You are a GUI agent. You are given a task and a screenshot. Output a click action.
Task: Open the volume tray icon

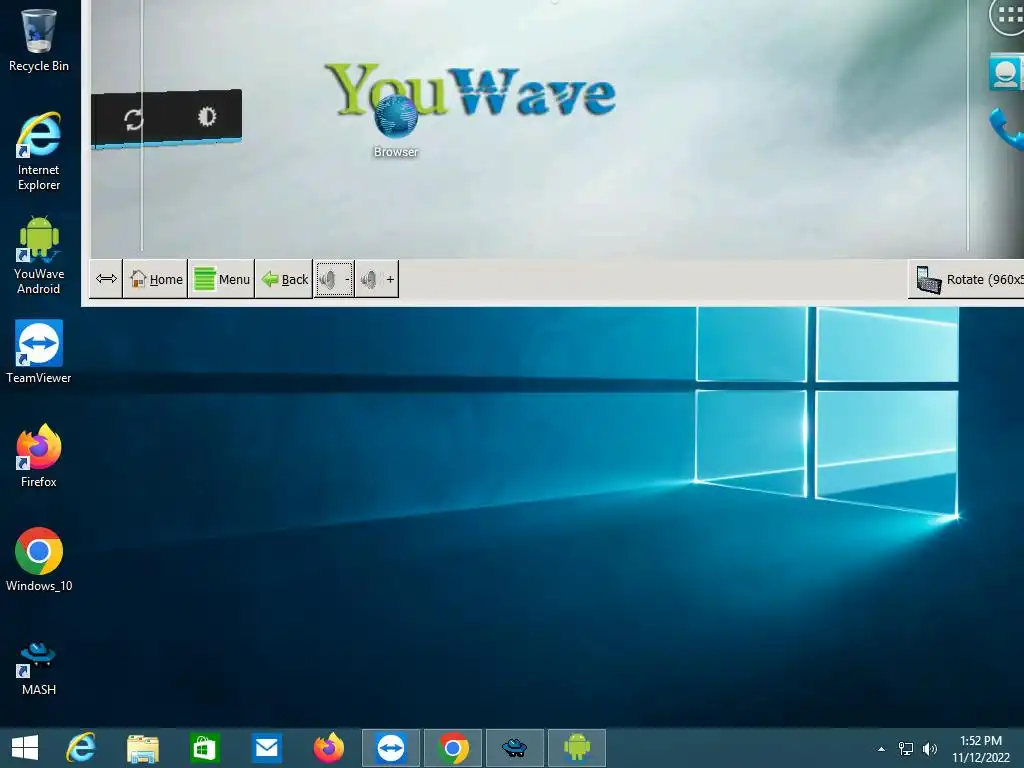[x=930, y=749]
